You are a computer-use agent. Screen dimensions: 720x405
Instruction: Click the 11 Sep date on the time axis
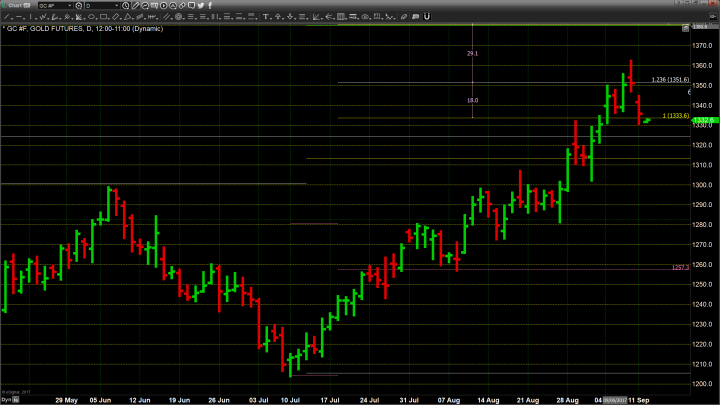click(x=636, y=400)
